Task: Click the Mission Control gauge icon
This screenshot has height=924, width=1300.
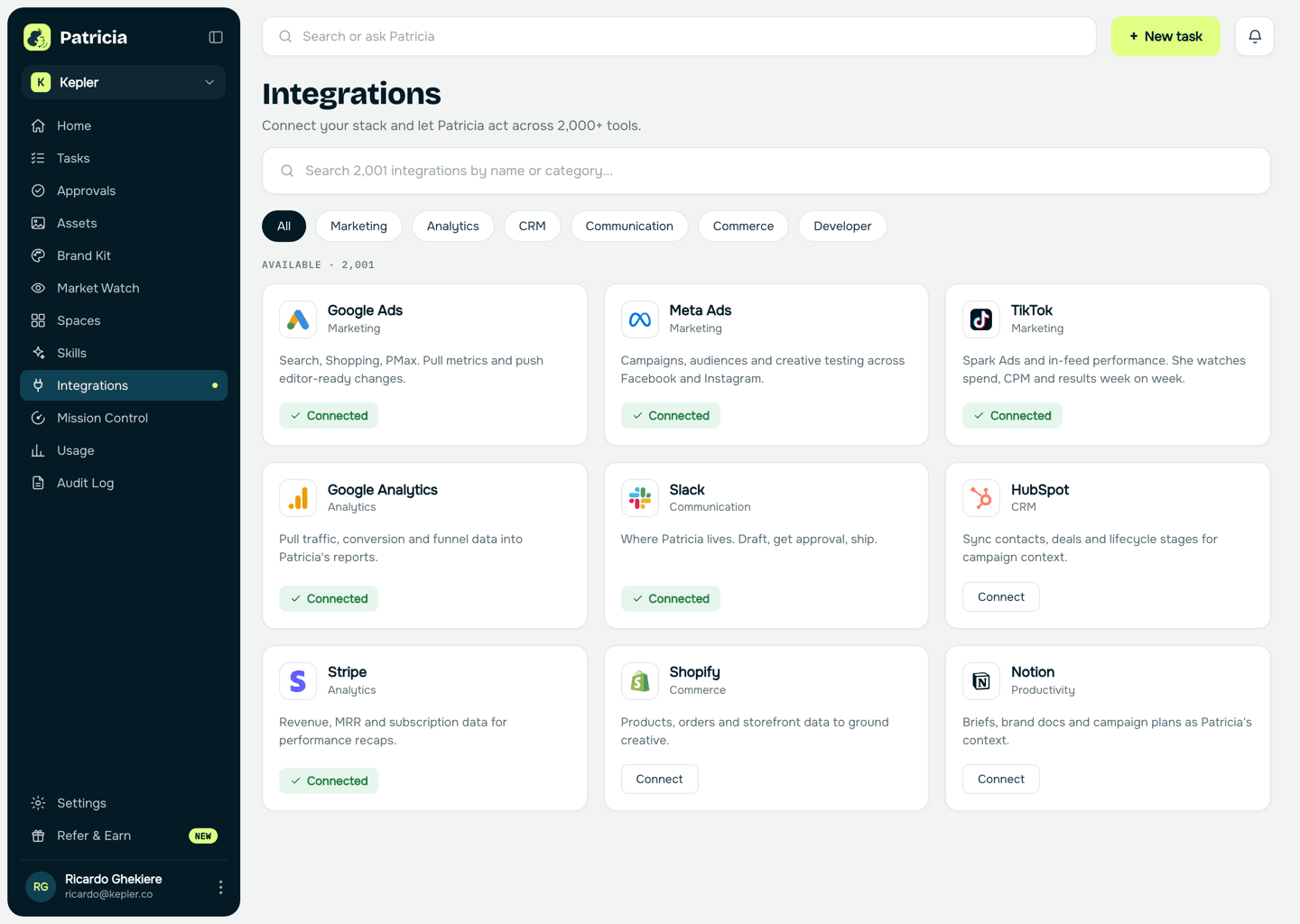Action: point(38,418)
